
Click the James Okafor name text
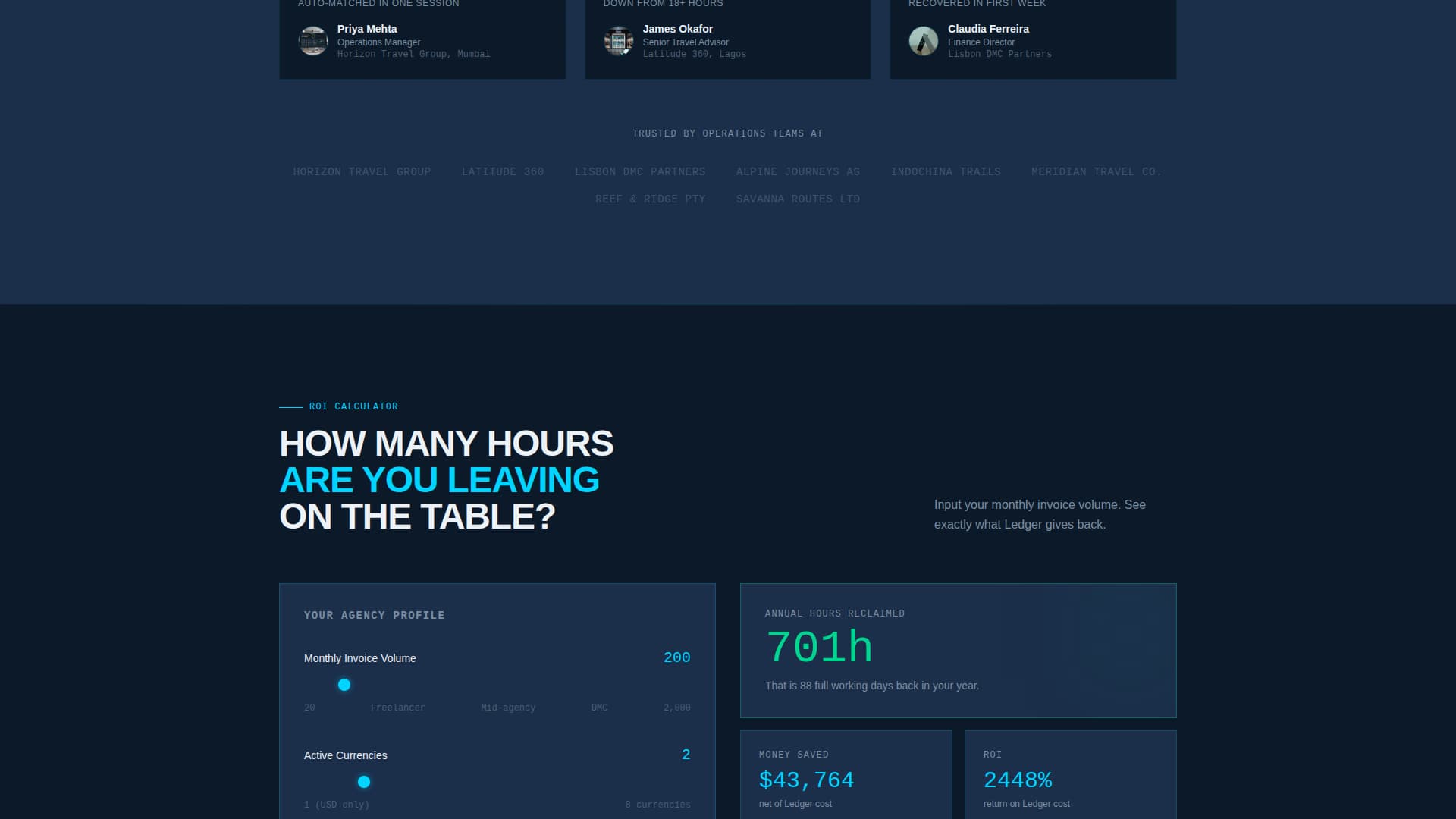[x=678, y=29]
